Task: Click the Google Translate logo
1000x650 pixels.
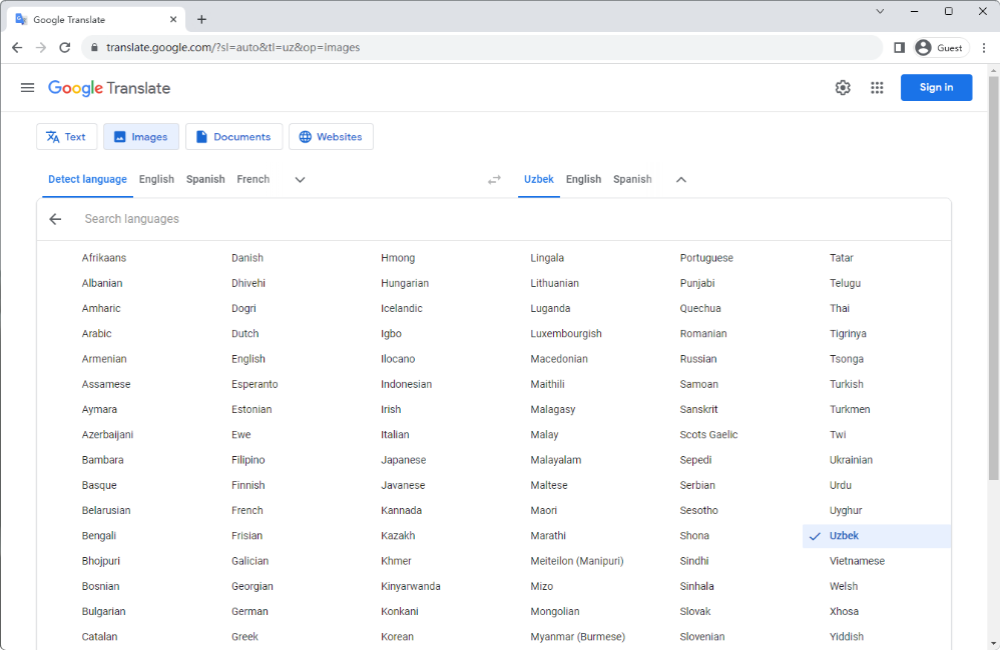Action: (x=109, y=88)
